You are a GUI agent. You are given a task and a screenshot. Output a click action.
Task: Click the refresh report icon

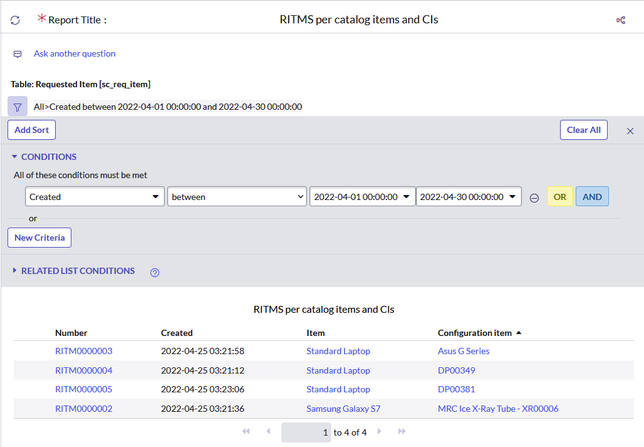[15, 20]
